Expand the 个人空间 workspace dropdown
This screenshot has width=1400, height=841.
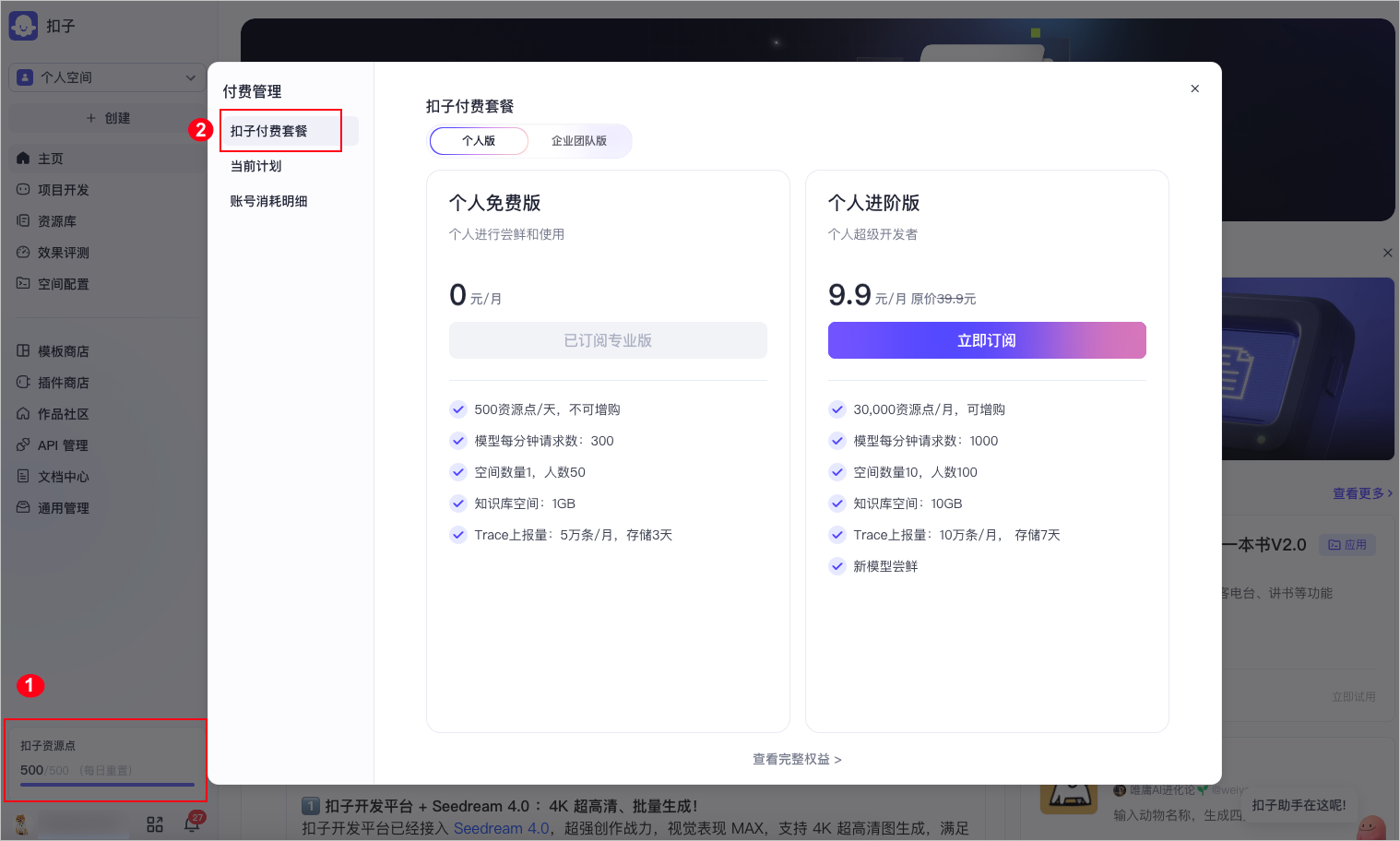click(x=106, y=77)
